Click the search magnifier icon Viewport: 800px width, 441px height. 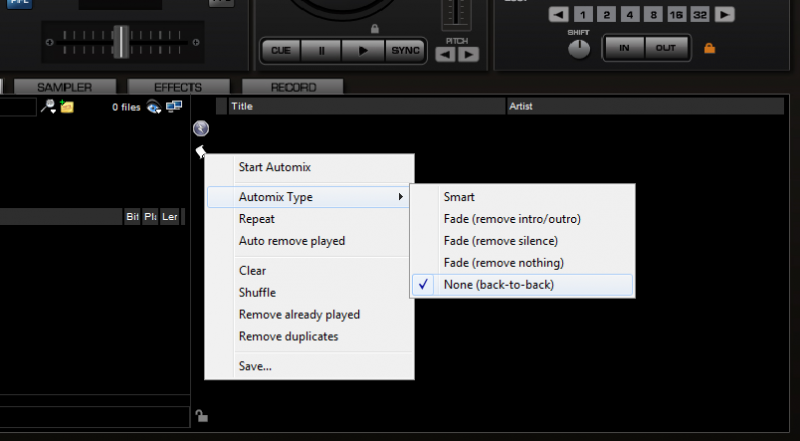click(47, 106)
